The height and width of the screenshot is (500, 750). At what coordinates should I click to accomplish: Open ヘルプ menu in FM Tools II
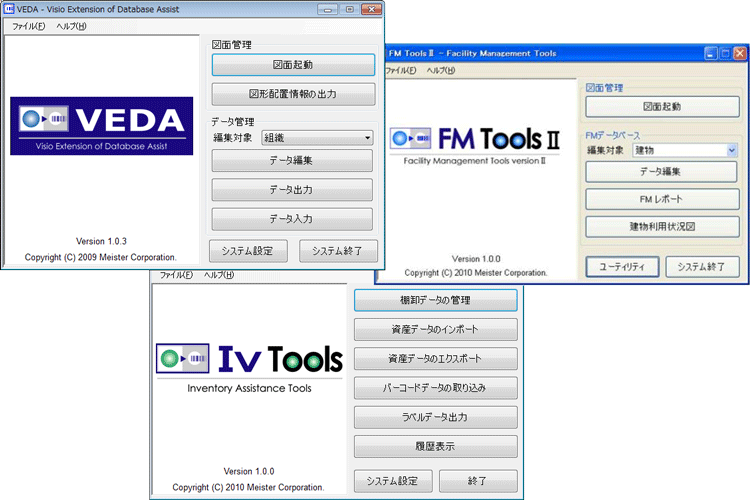[441, 70]
